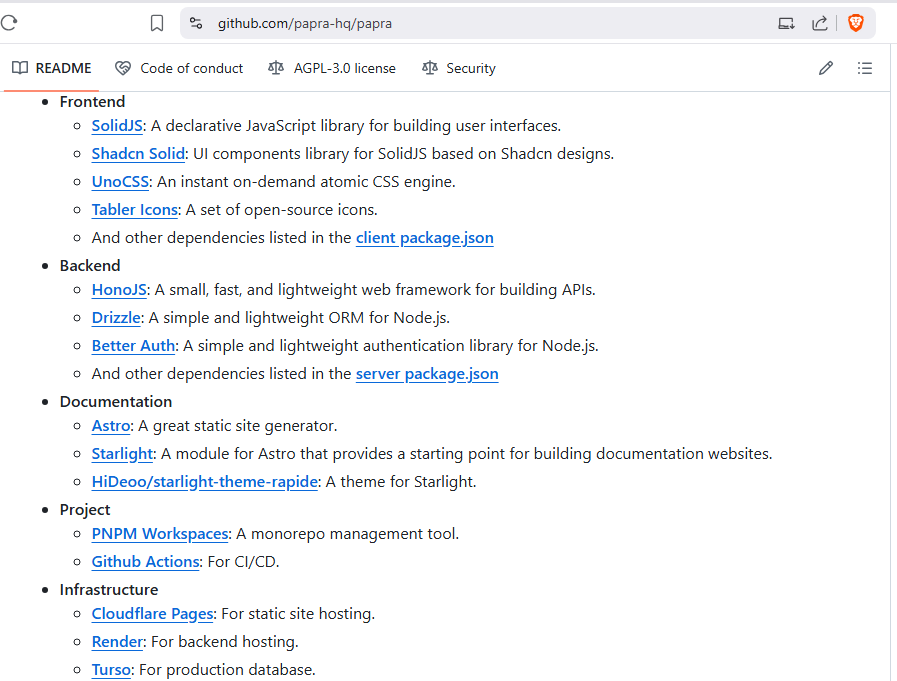Open the SolidJS link
Screen dimensions: 897x681
coord(117,126)
